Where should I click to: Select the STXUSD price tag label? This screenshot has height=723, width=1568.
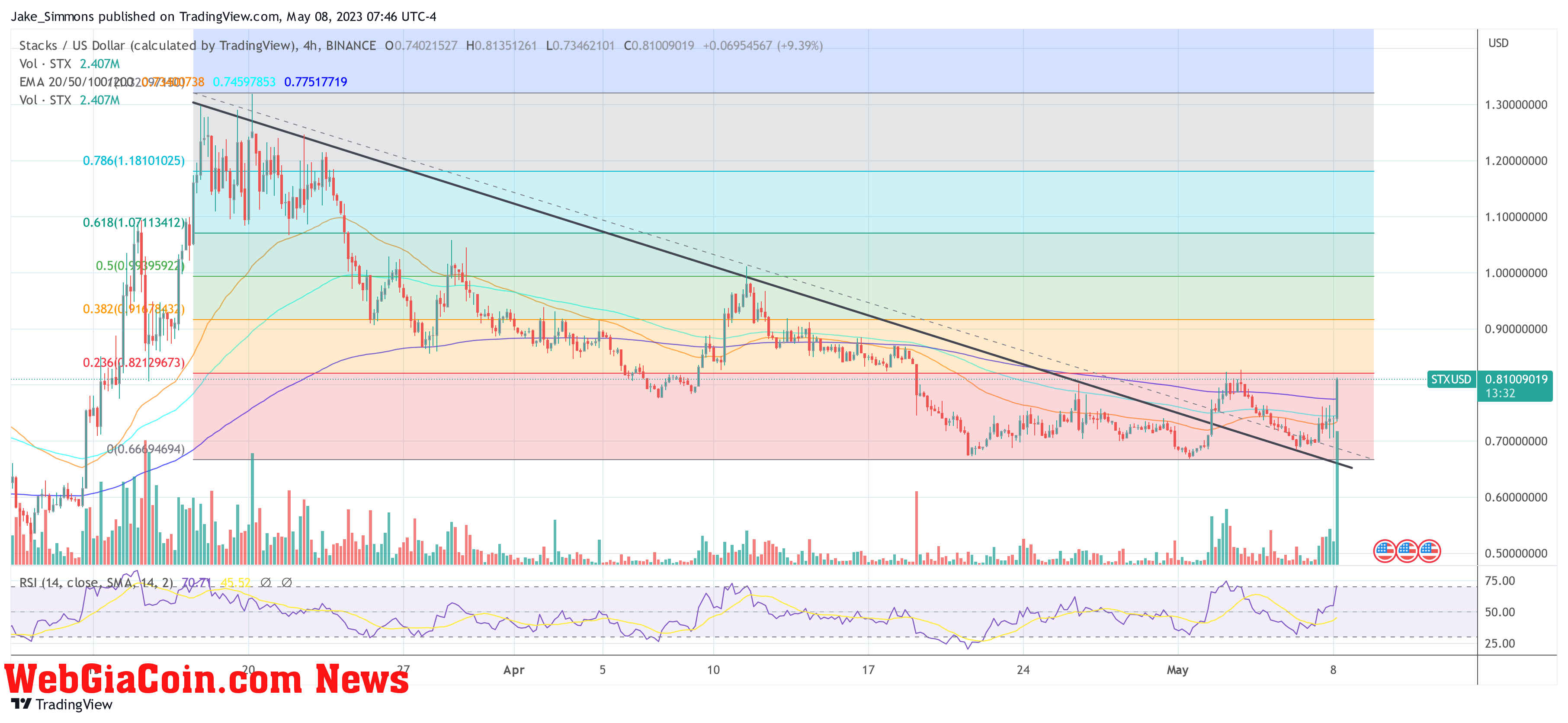pos(1451,379)
